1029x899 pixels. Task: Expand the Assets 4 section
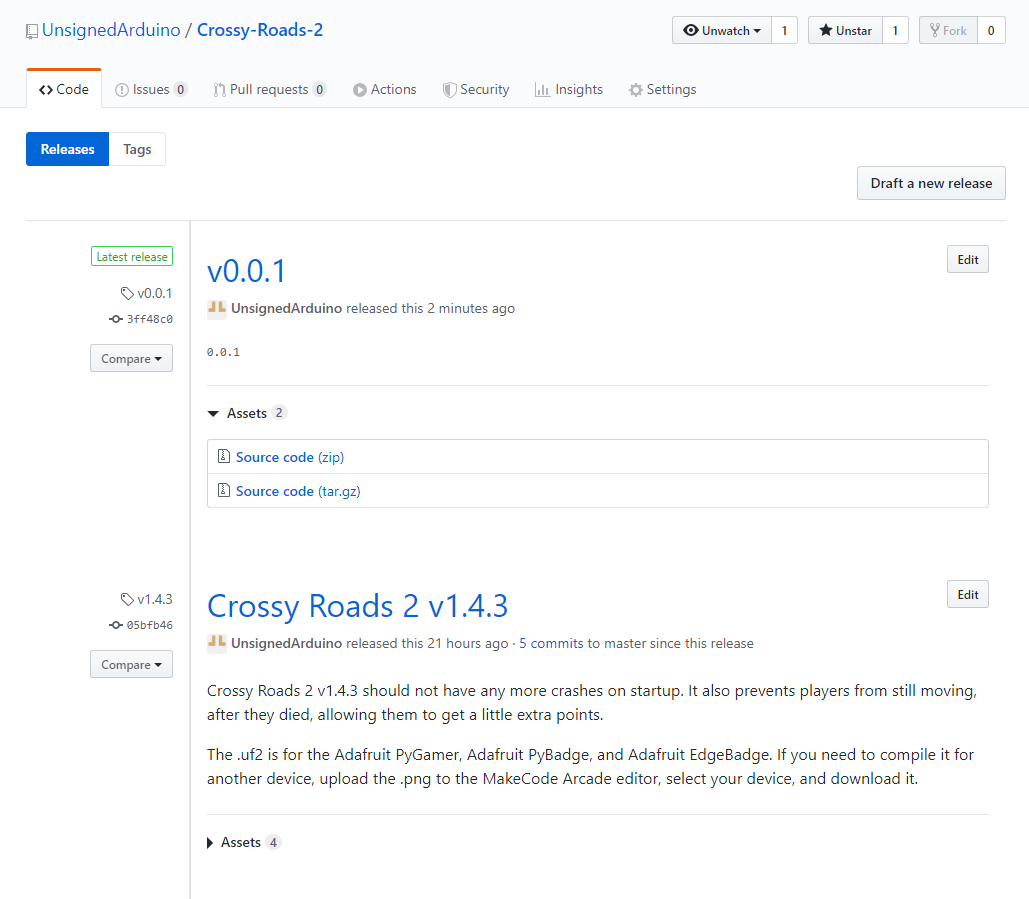click(244, 843)
